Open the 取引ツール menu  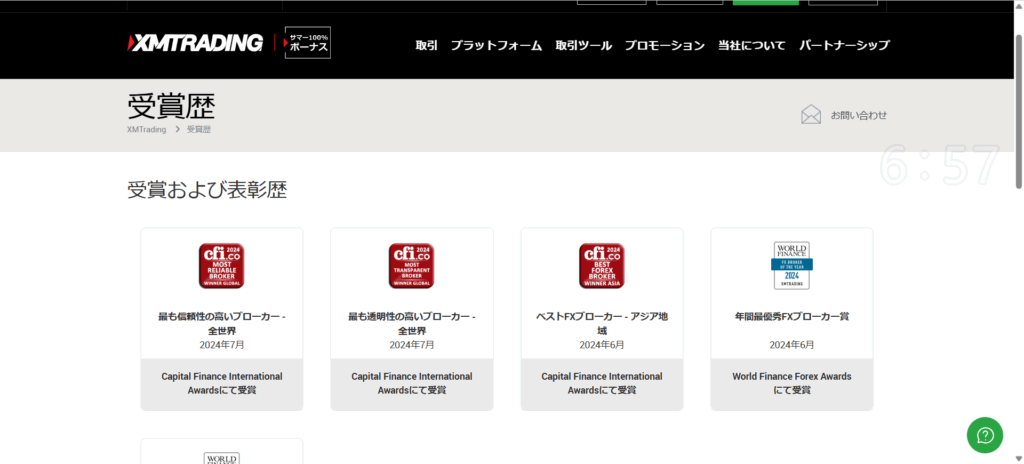[x=584, y=46]
